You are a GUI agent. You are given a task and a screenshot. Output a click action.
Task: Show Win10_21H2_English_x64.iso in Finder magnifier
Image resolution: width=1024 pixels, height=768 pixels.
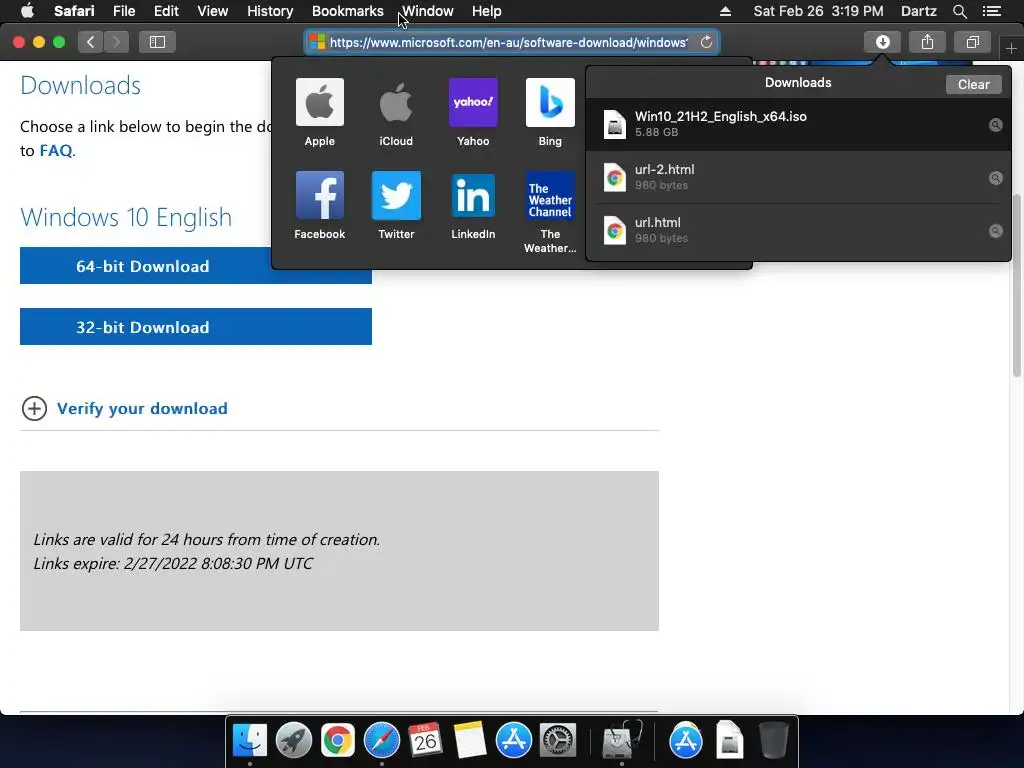coord(995,125)
